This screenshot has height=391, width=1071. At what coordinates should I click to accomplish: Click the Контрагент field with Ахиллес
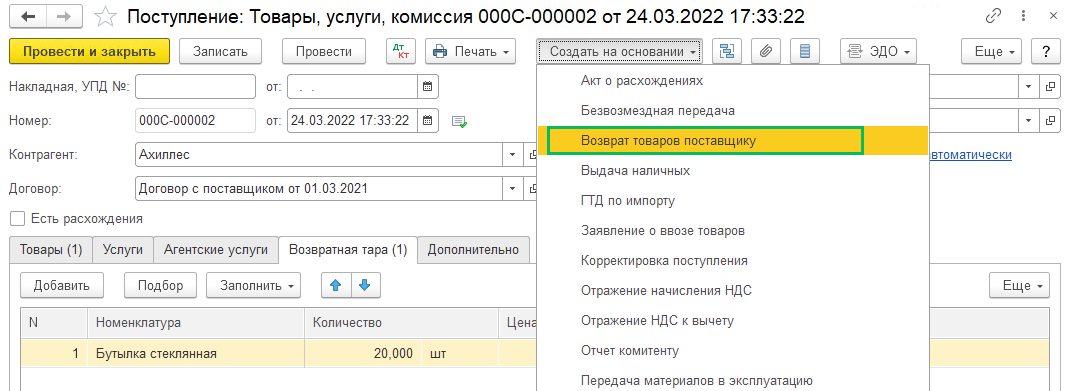pos(320,154)
